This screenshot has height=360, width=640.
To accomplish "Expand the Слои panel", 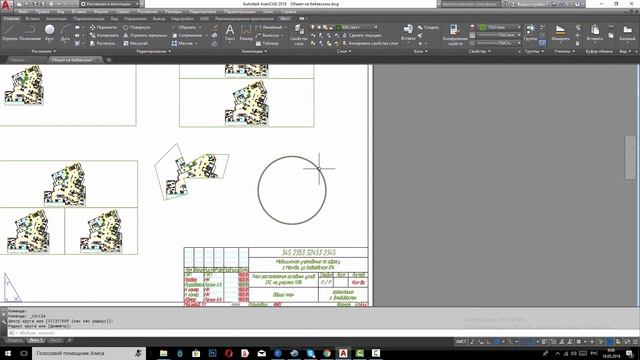I will point(344,51).
